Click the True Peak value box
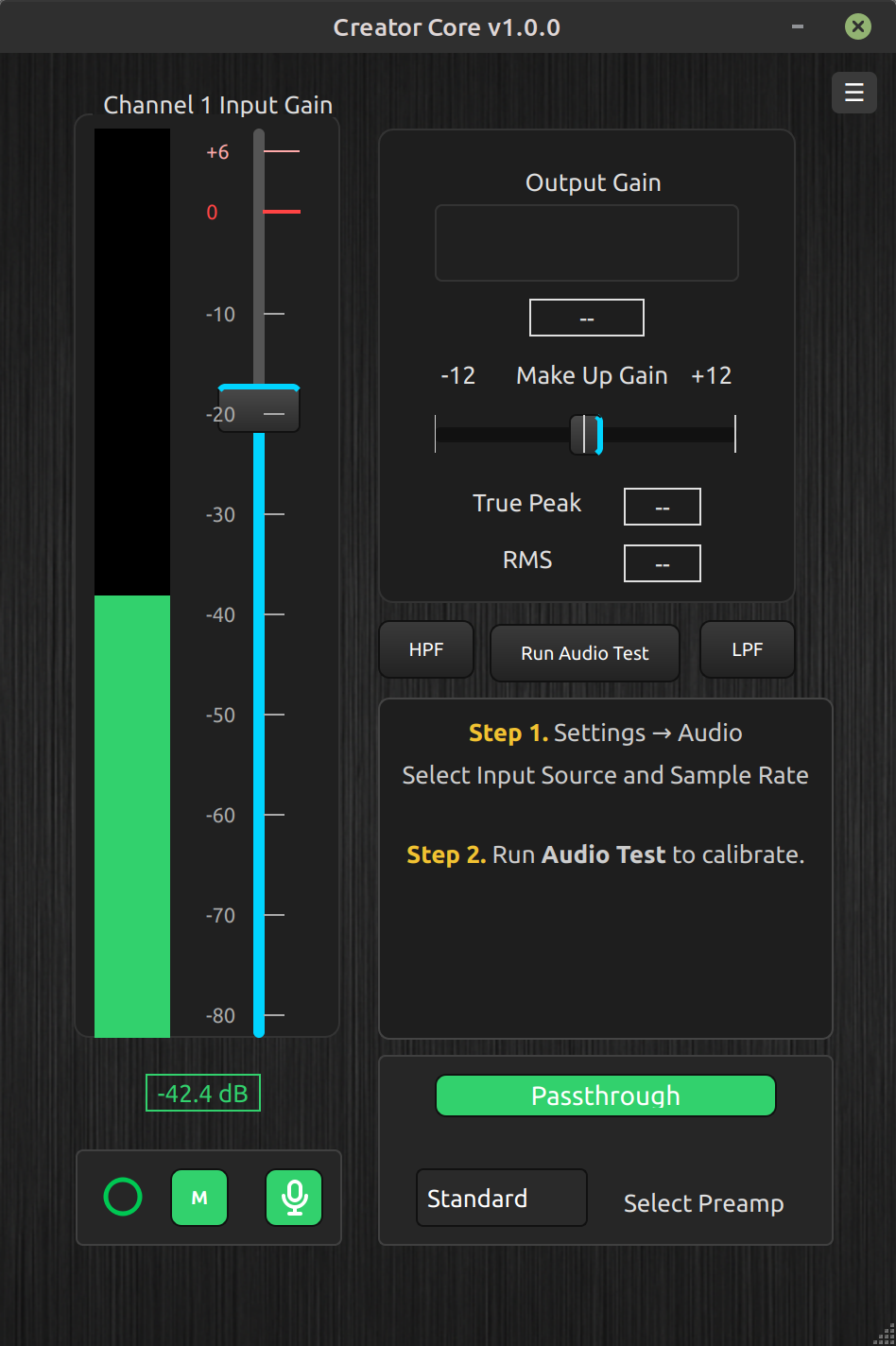Viewport: 896px width, 1346px height. coord(663,507)
